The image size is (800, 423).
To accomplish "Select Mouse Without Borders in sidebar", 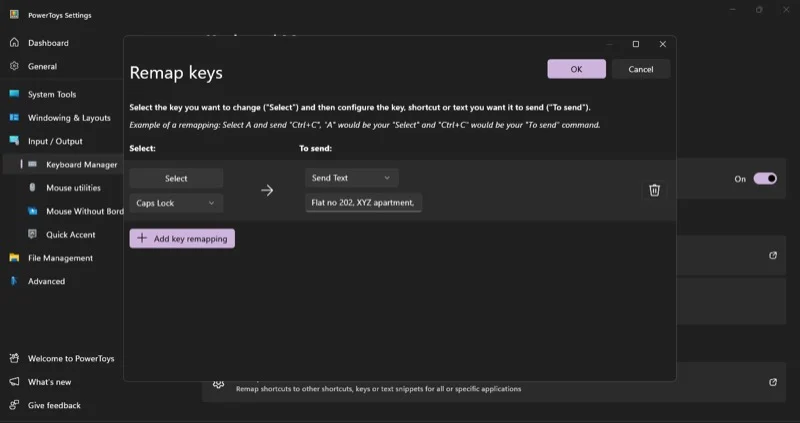I will [x=85, y=211].
